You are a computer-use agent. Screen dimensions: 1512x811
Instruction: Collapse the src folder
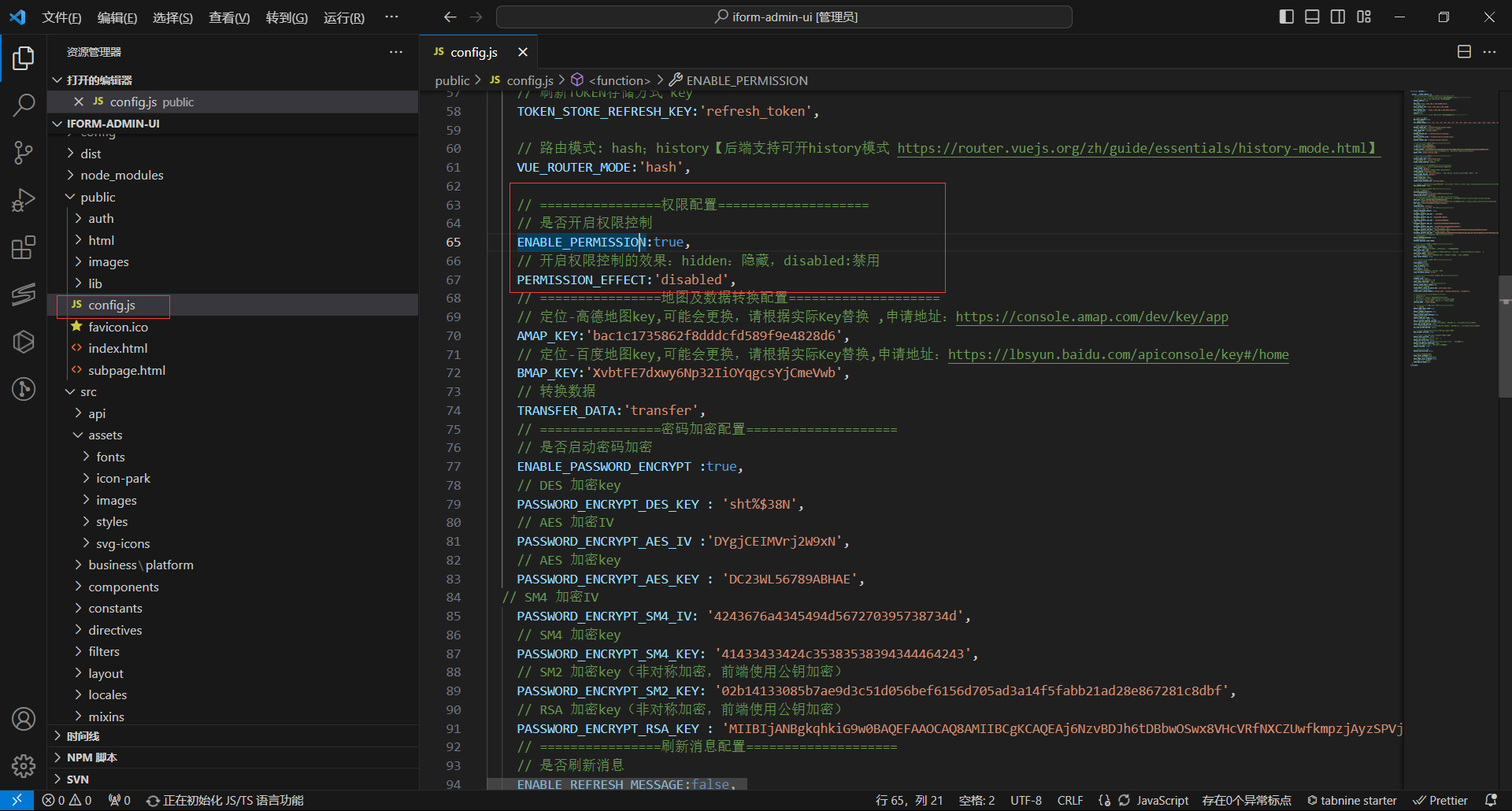88,391
